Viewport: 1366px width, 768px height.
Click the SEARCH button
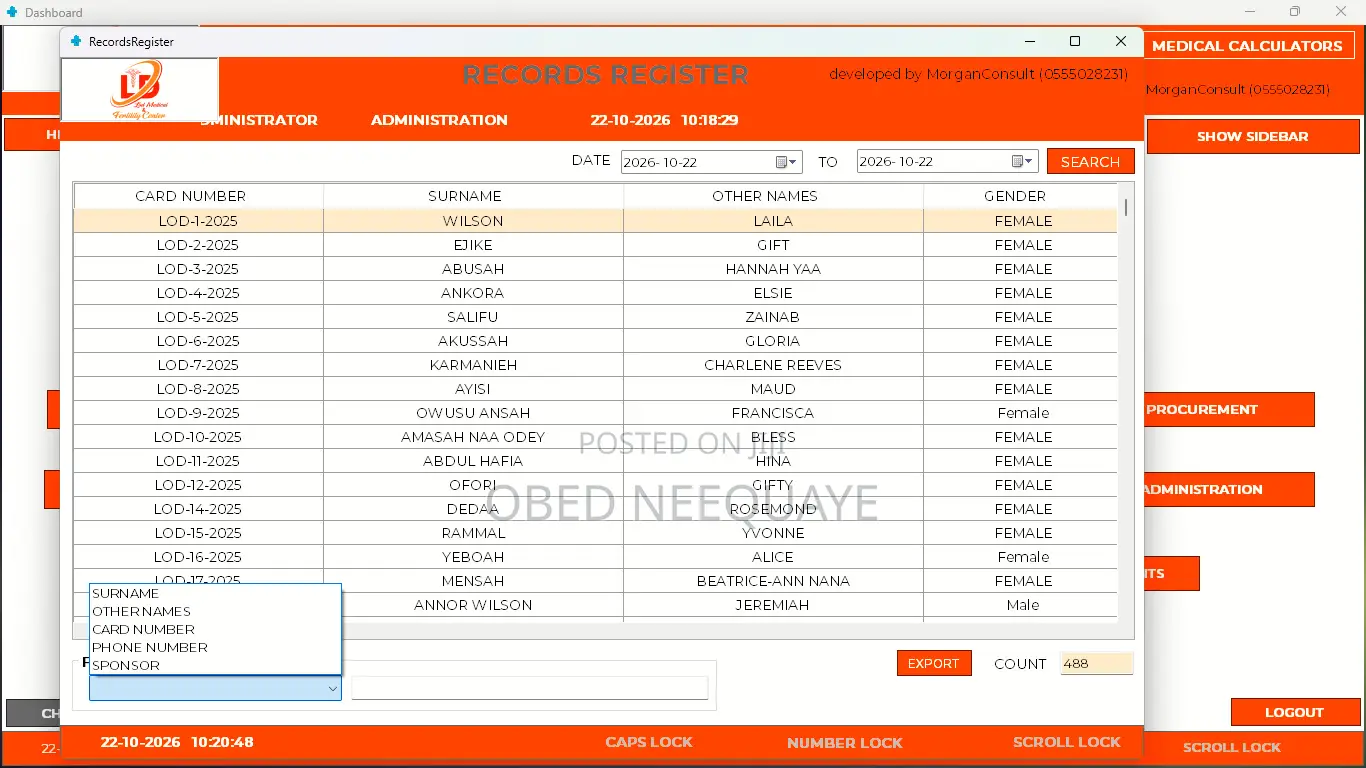pyautogui.click(x=1090, y=162)
